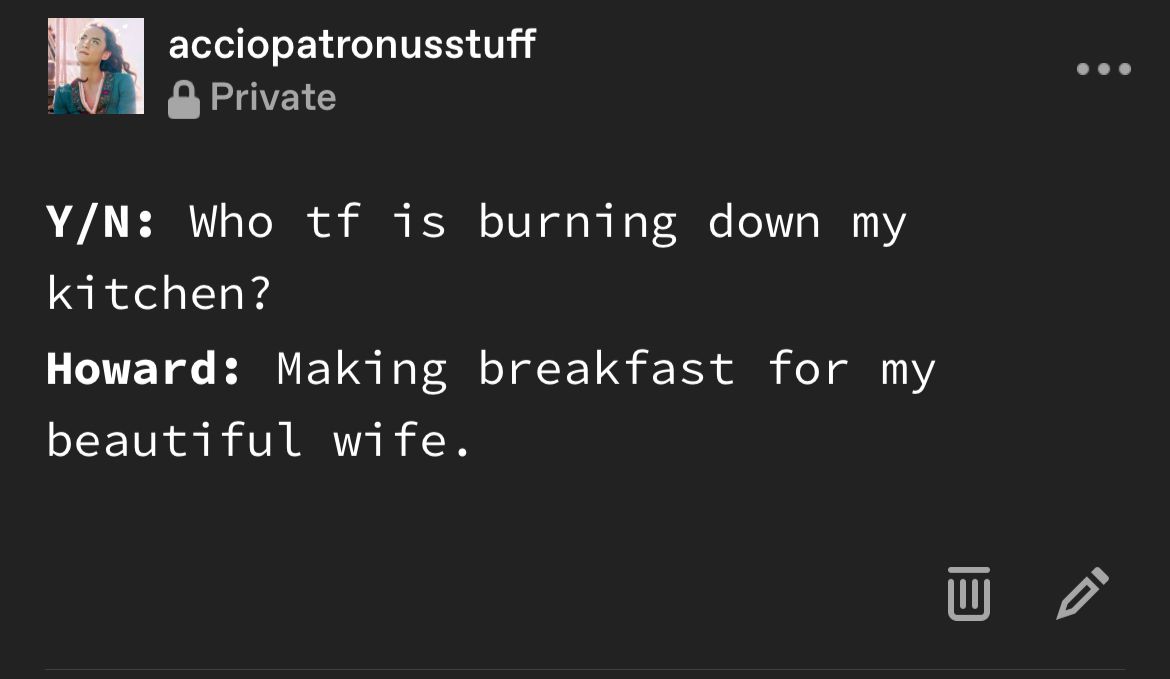This screenshot has height=679, width=1170.
Task: Open the acciopatronusstuff avatar picture
Action: tap(96, 66)
